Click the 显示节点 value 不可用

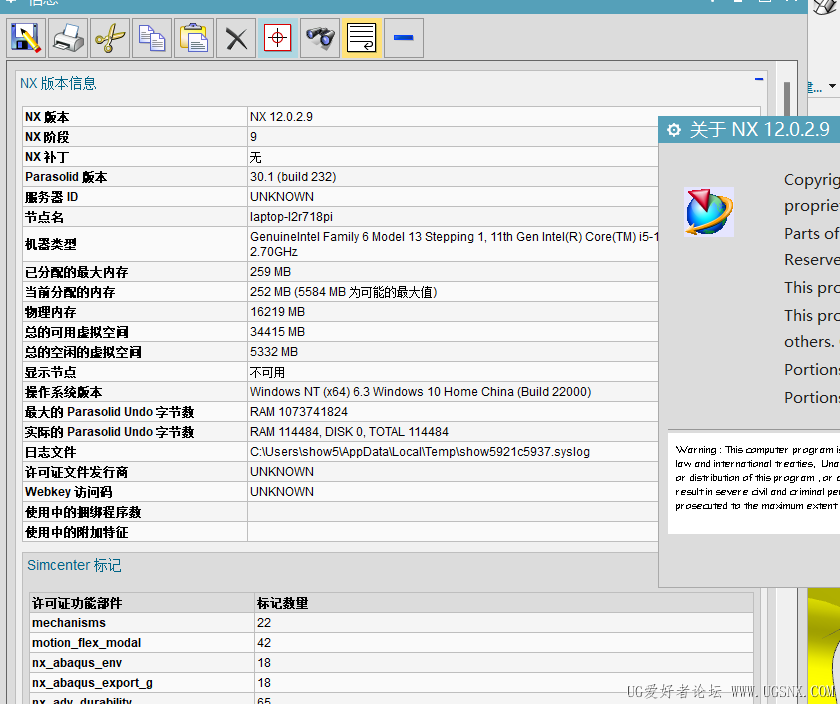[267, 372]
